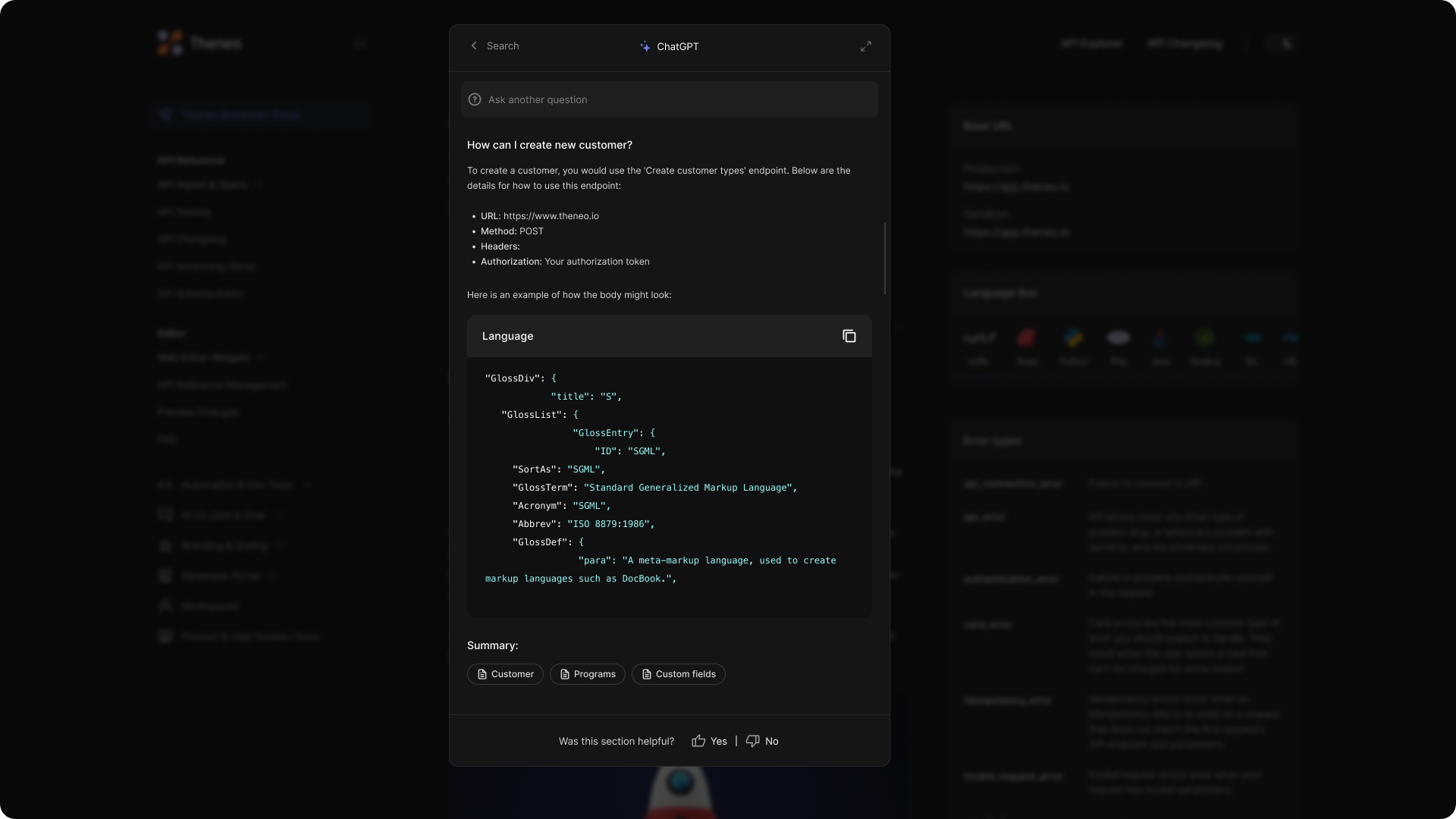Go back to Search
The image size is (1456, 819).
click(503, 46)
